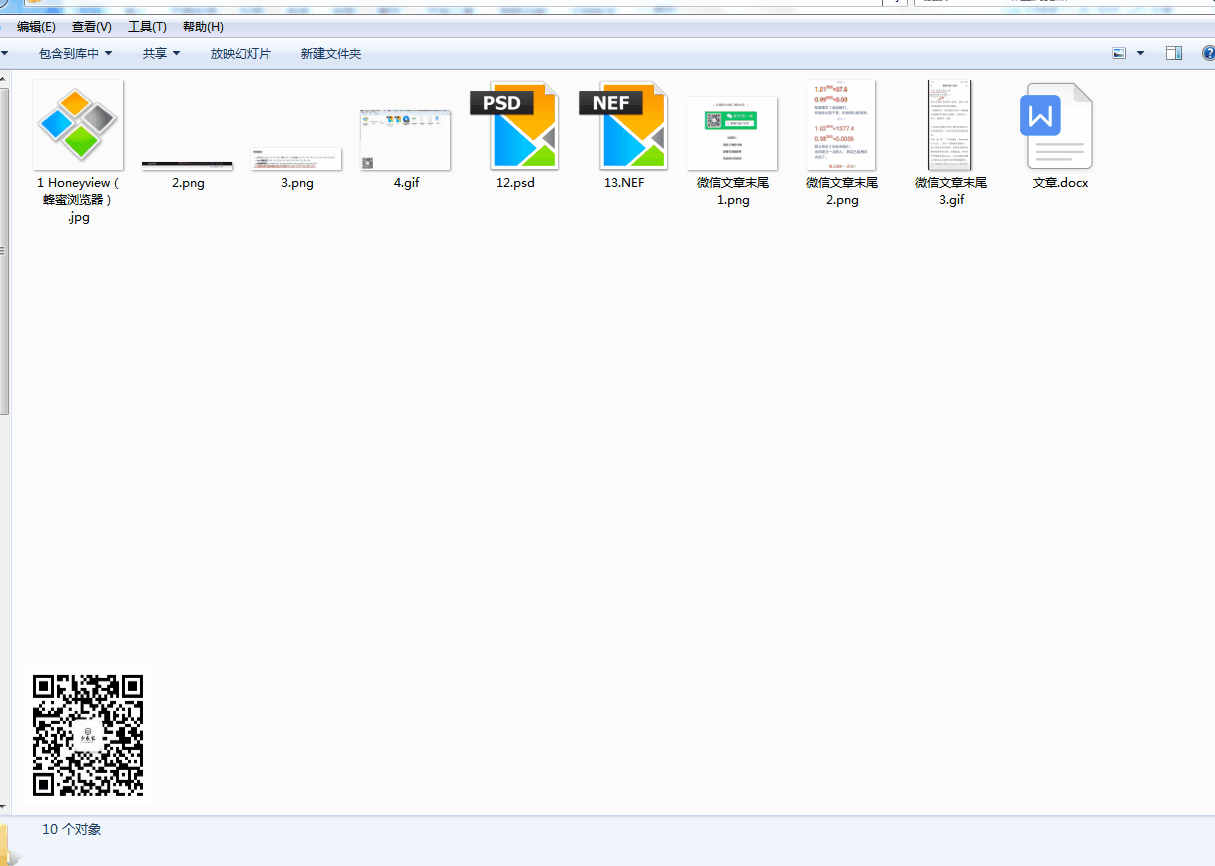The width and height of the screenshot is (1215, 866).
Task: Select the 微信文章末尾3.gif thumbnail
Action: pyautogui.click(x=950, y=125)
